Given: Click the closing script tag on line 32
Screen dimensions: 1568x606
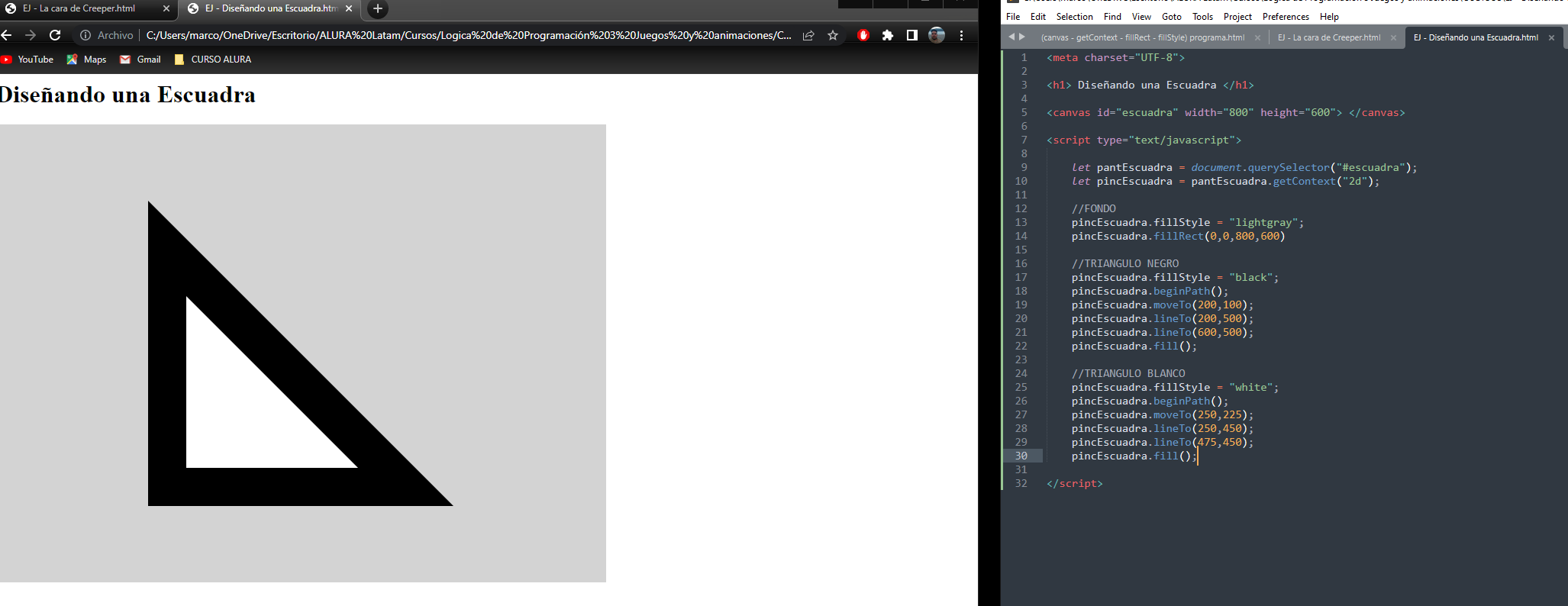Looking at the screenshot, I should [x=1075, y=484].
